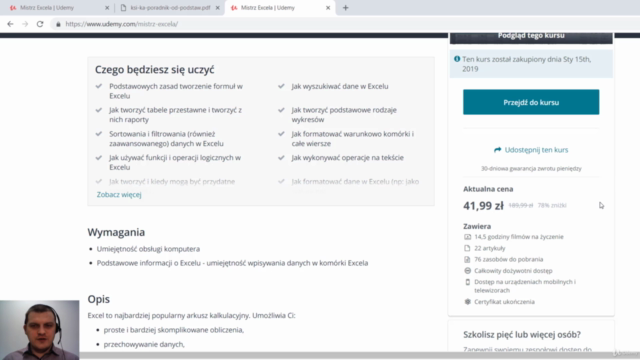Click Podstawowe informacji o Excelu requirement

[x=232, y=263]
